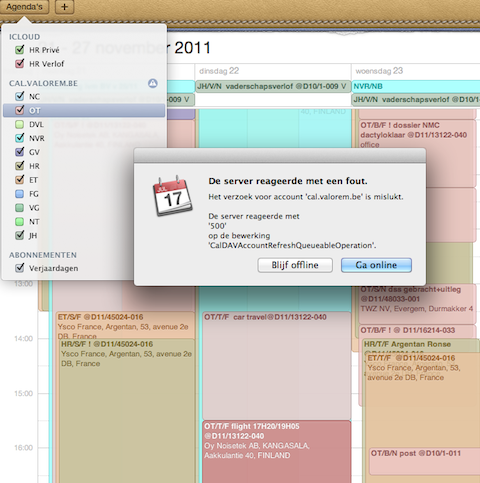Click the warning icon next to CAL.VALOREM.BE
Image resolution: width=480 pixels, height=483 pixels.
[153, 83]
